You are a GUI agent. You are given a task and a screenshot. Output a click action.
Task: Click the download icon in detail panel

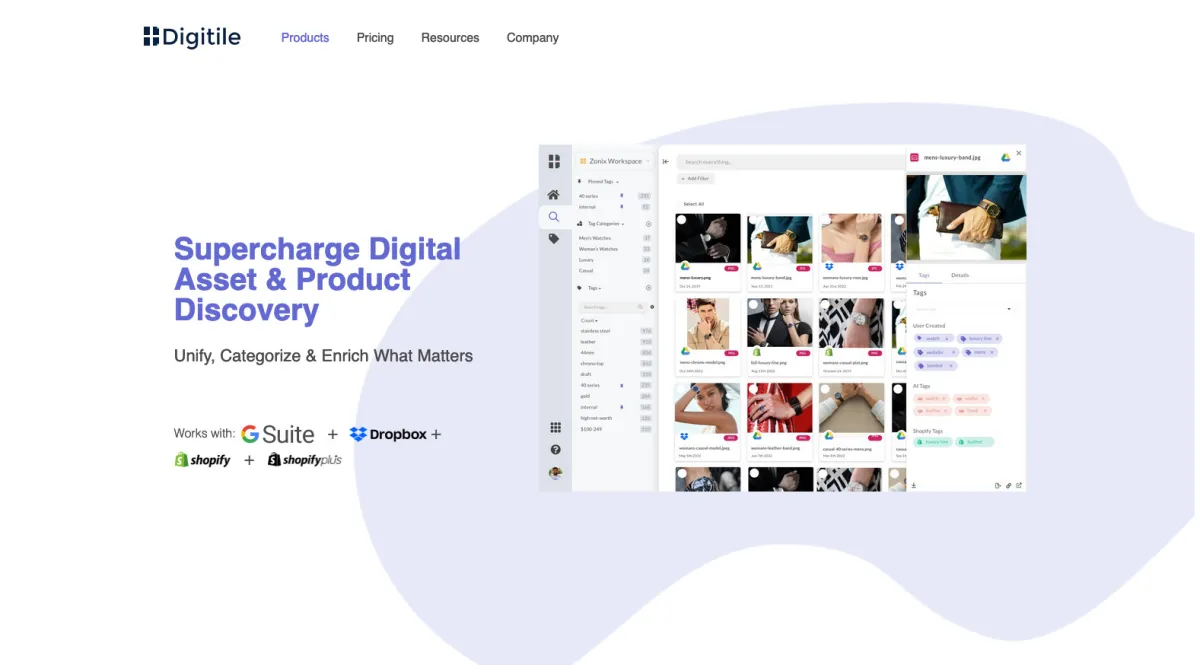913,485
